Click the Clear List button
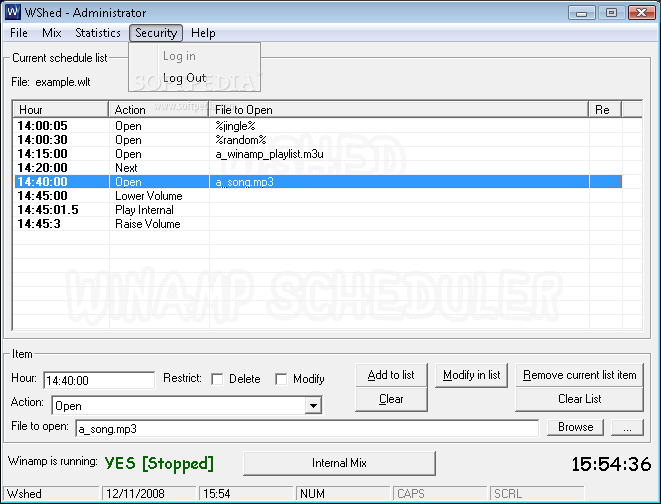This screenshot has height=504, width=661. [580, 399]
